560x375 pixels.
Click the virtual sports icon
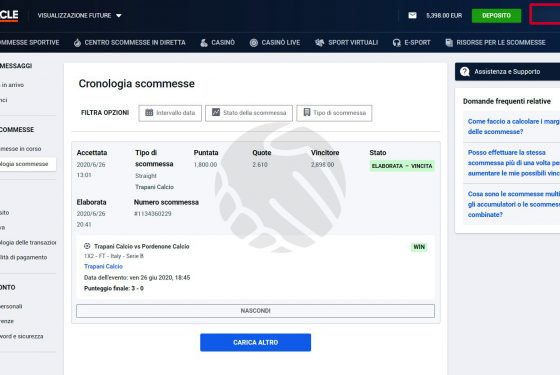click(x=320, y=43)
